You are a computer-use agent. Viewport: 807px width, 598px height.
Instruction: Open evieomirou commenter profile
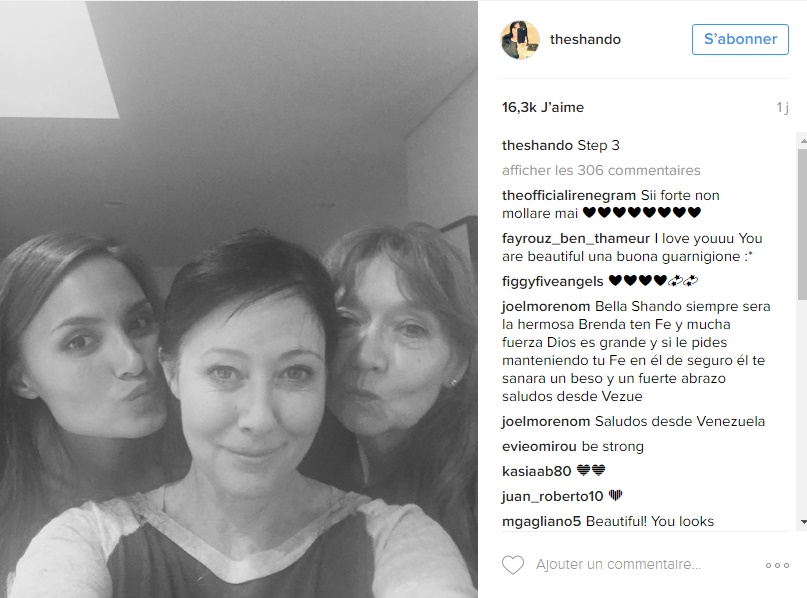[x=539, y=446]
